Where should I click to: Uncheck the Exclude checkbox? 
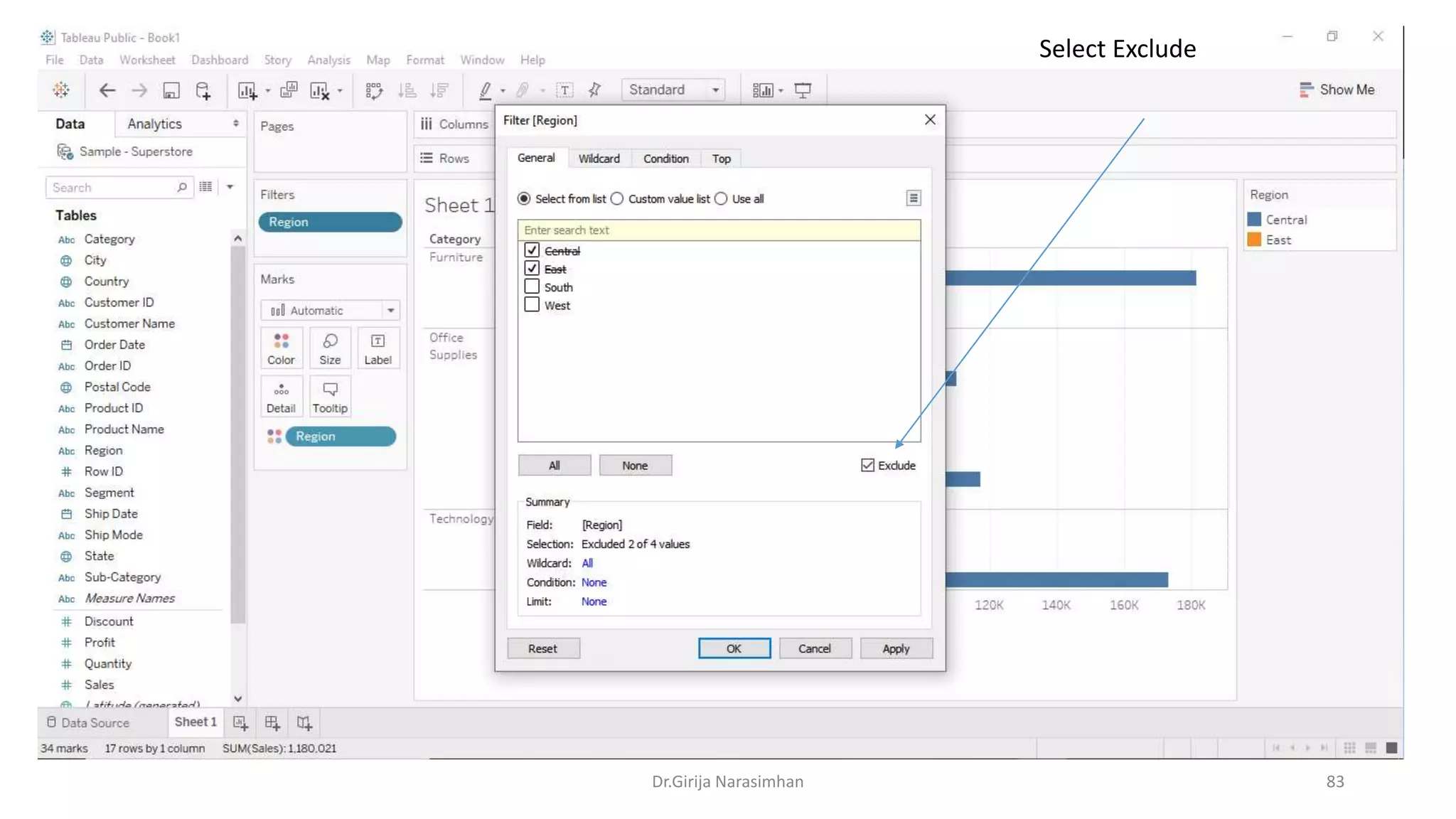pyautogui.click(x=867, y=466)
